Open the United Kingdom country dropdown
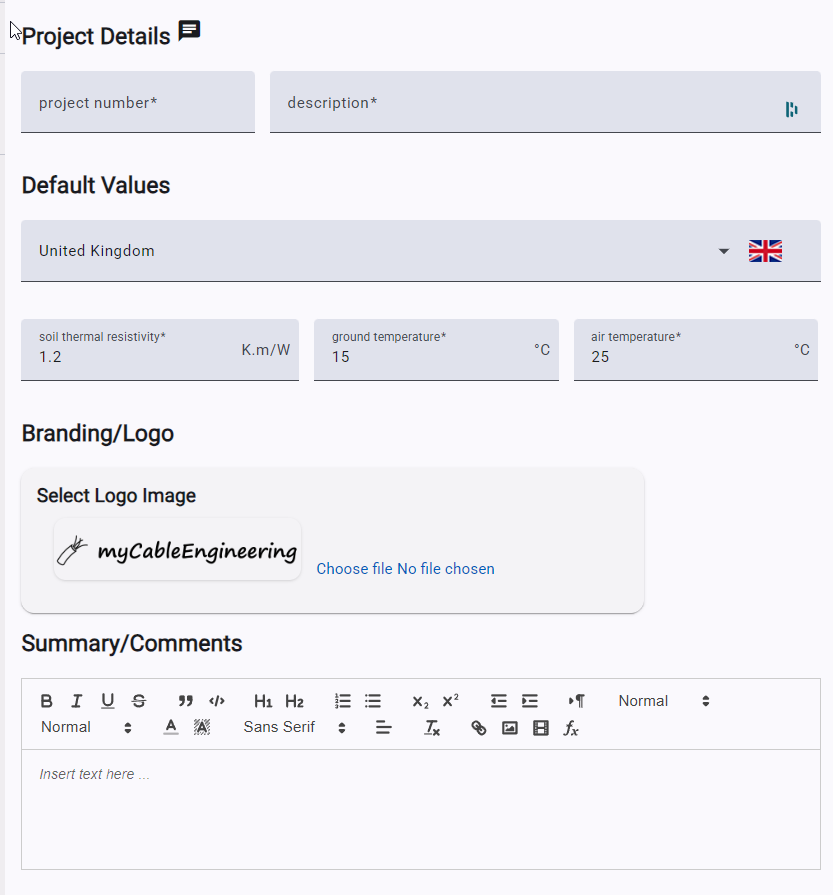Image resolution: width=833 pixels, height=895 pixels. tap(421, 251)
